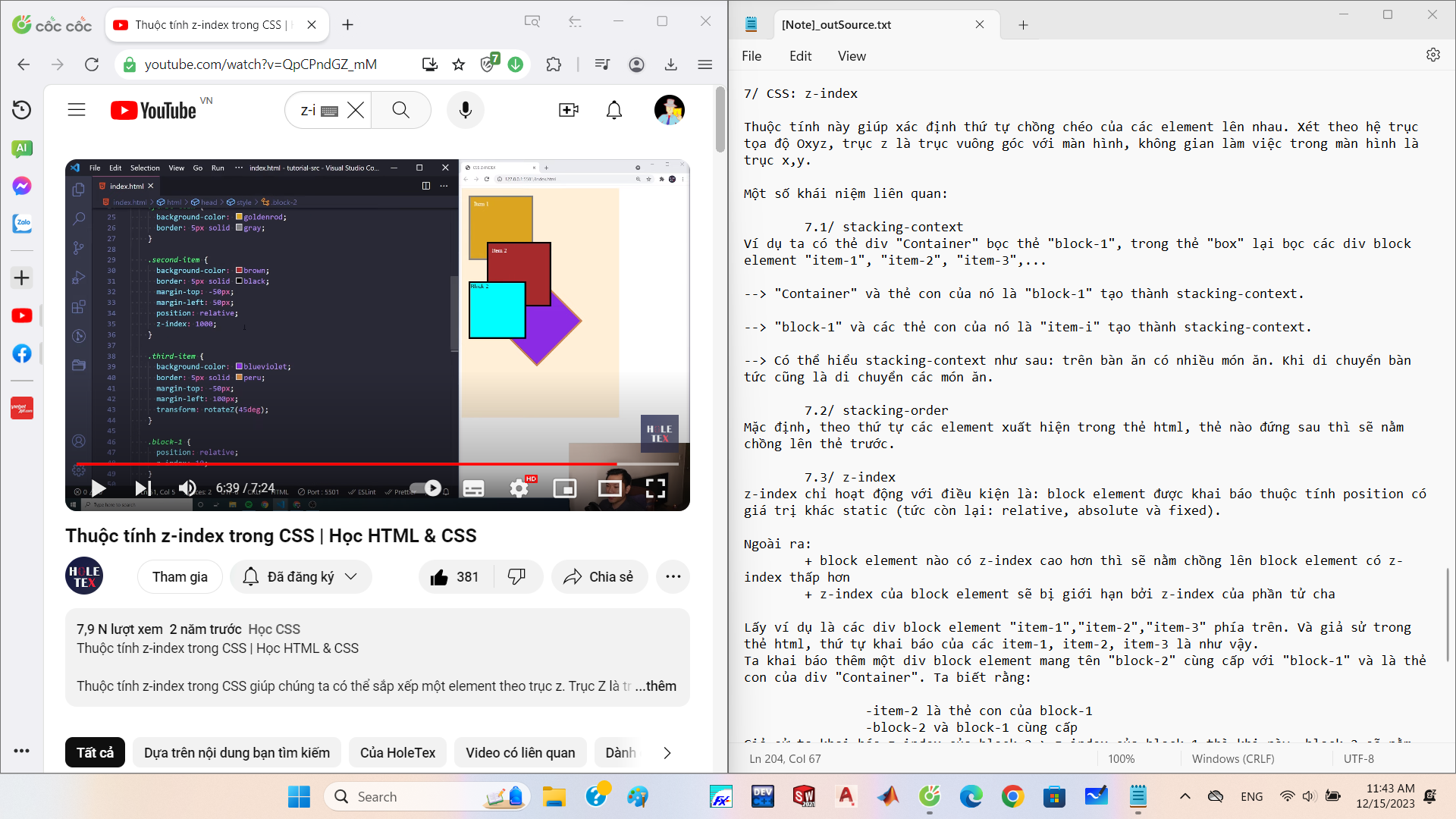The image size is (1456, 819).
Task: Open Messenger in Cốc Cốc sidebar
Action: (22, 186)
